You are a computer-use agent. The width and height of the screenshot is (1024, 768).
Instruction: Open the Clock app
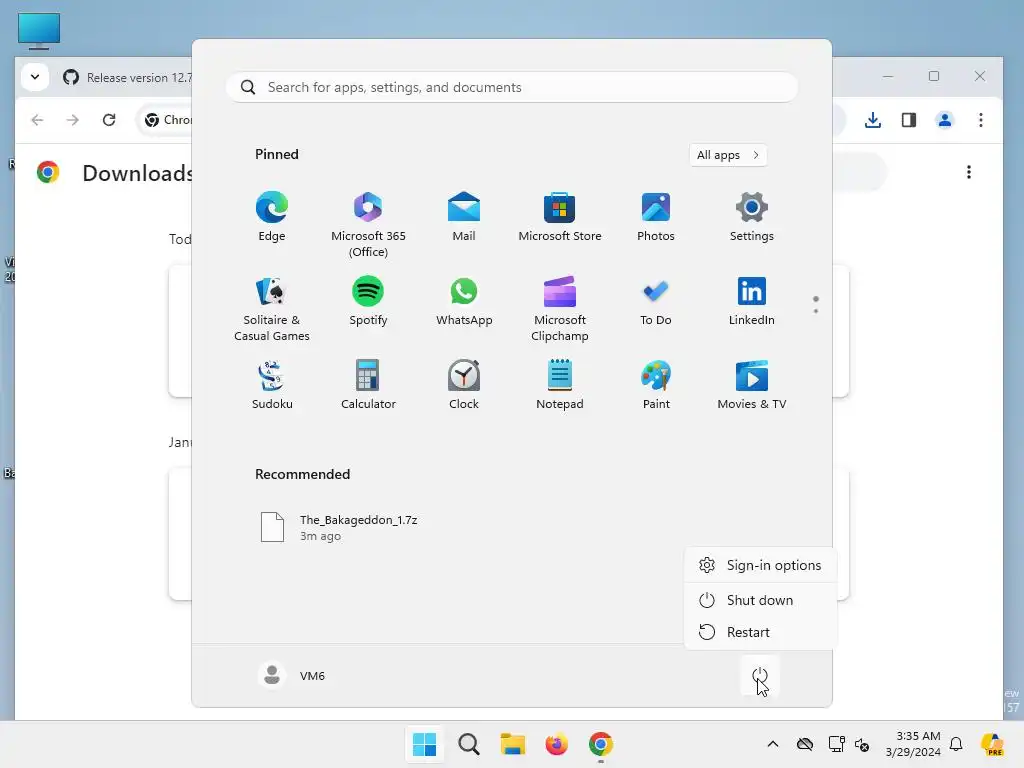pos(464,385)
